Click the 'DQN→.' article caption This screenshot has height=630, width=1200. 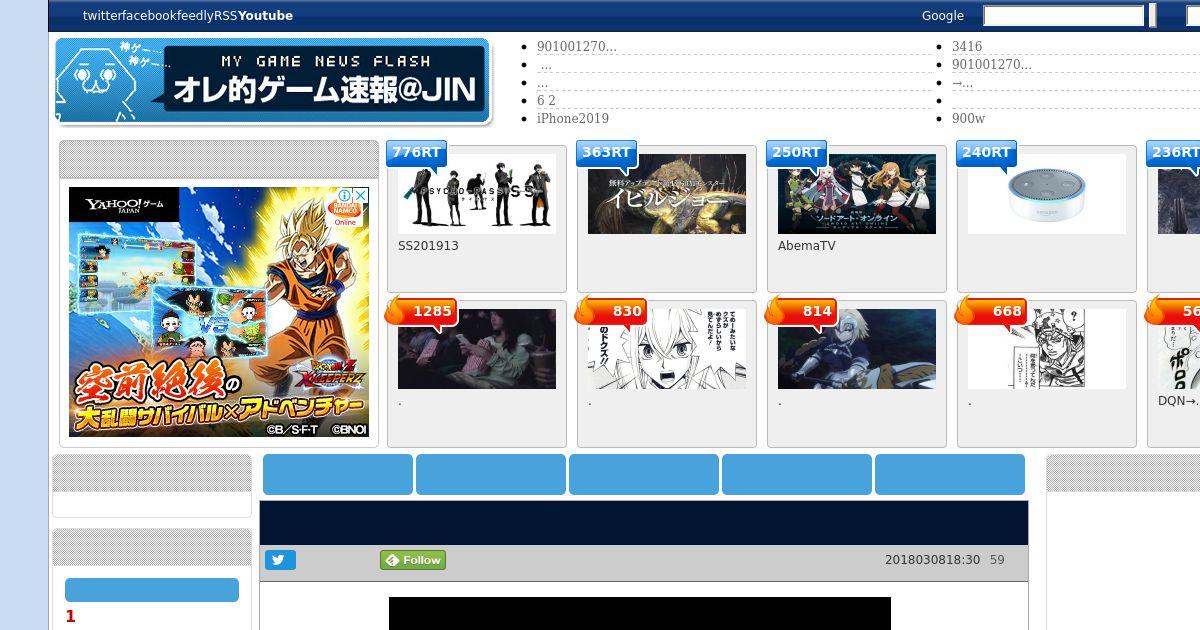click(x=1178, y=400)
